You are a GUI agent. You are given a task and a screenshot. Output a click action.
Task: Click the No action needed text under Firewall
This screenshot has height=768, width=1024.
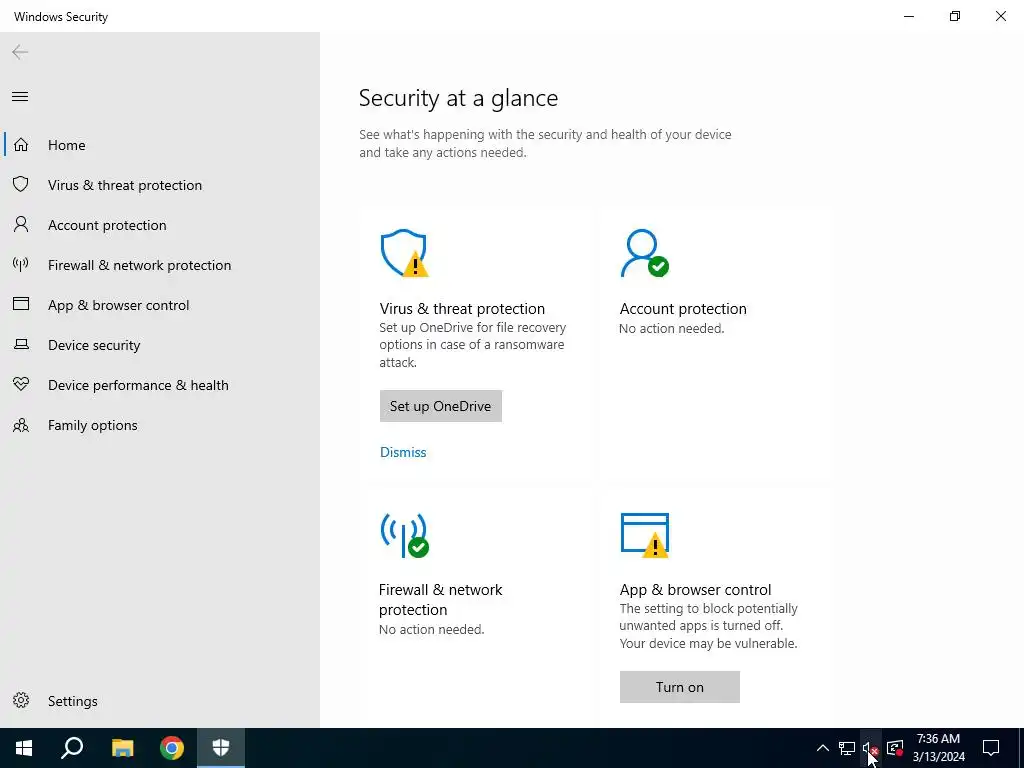[432, 630]
